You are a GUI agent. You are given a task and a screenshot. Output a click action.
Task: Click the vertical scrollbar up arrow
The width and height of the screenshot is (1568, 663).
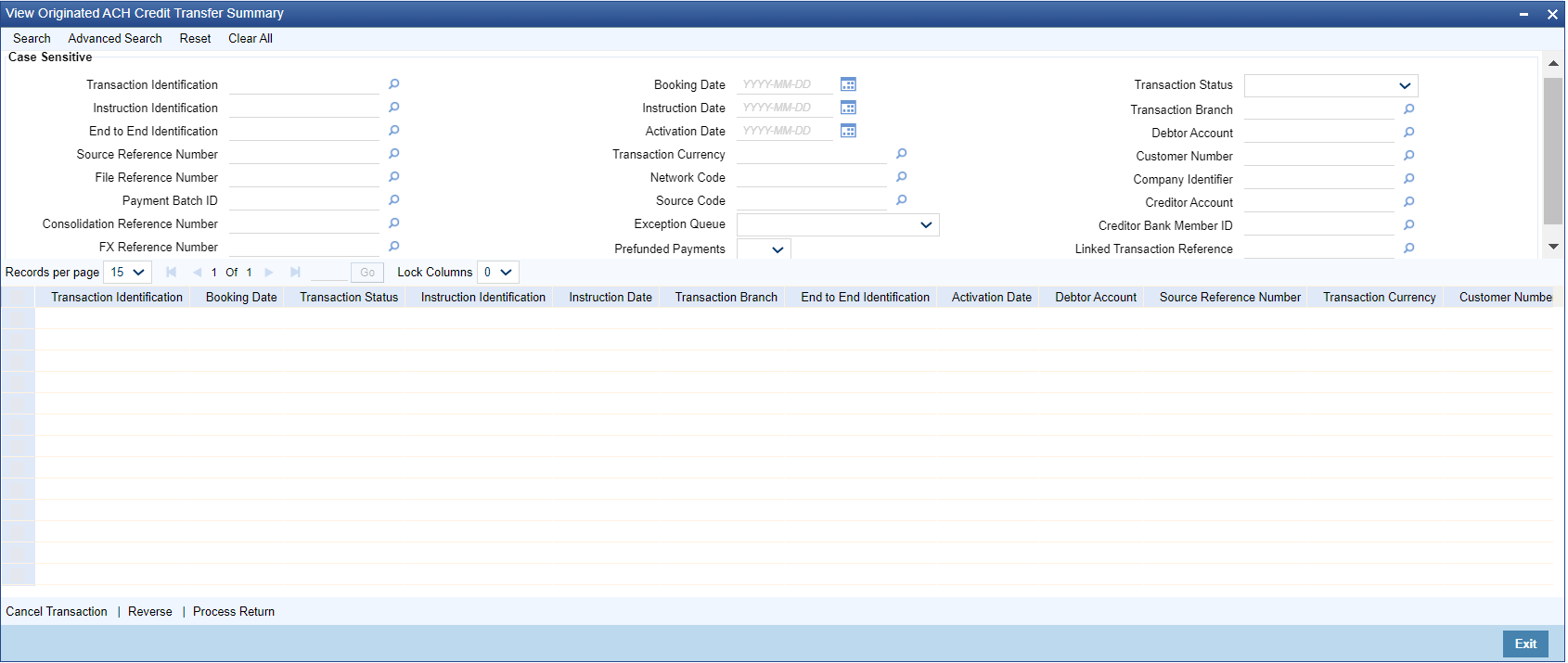[x=1553, y=64]
